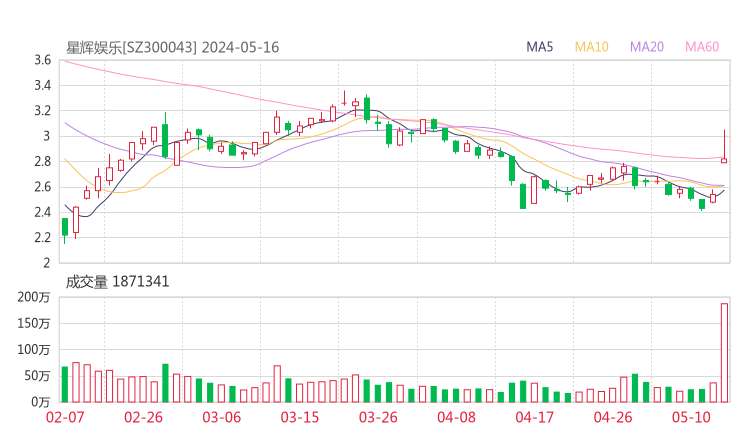Click the 200万 volume axis label
The image size is (740, 440).
tap(34, 297)
